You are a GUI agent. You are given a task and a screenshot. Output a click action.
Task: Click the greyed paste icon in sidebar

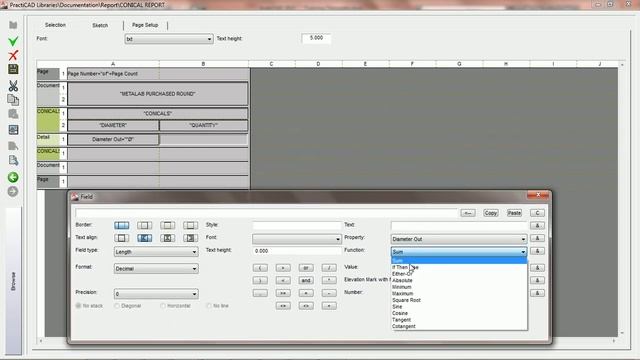click(x=13, y=114)
